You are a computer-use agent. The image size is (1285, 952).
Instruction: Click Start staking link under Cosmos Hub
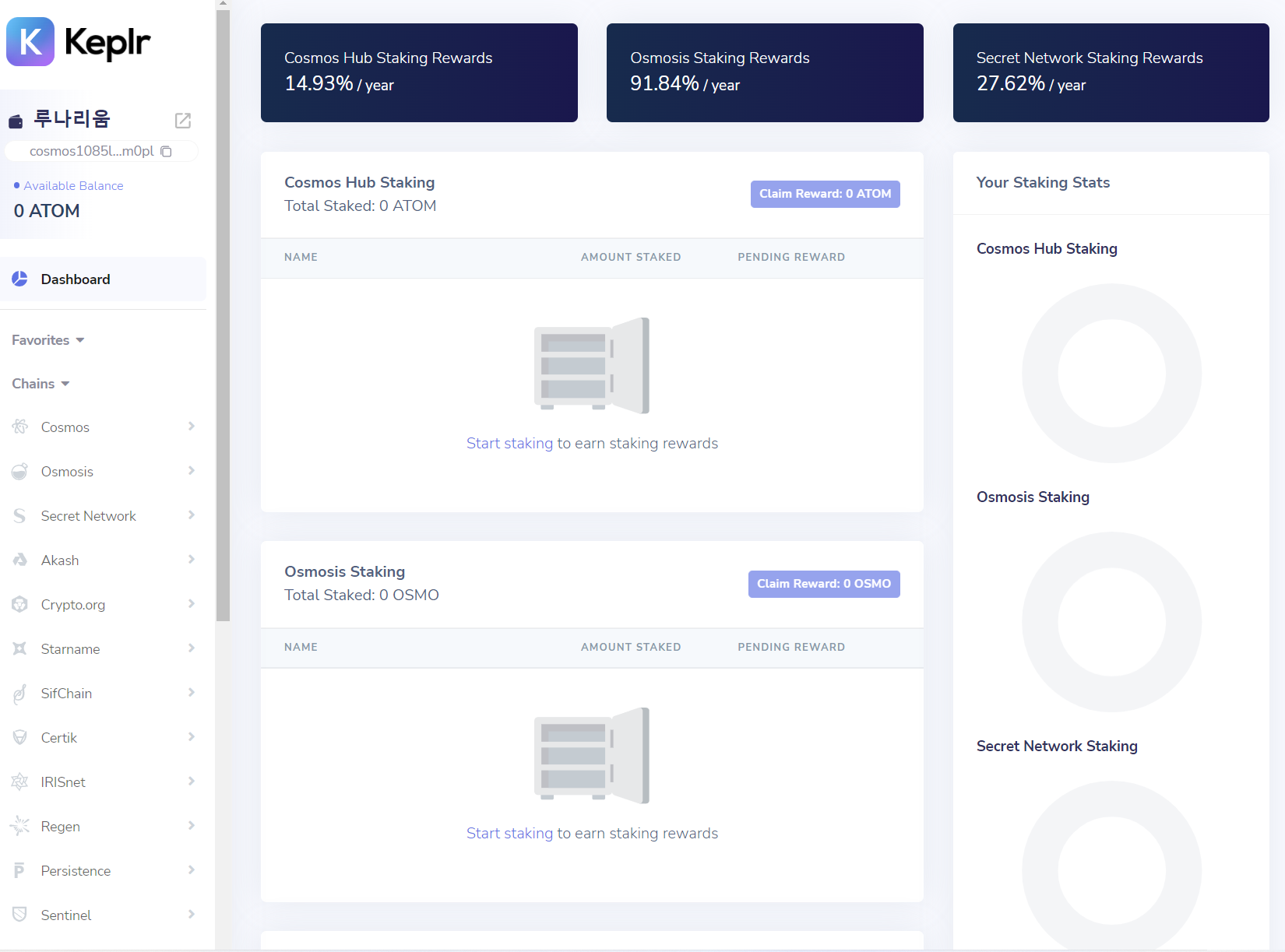pos(509,443)
